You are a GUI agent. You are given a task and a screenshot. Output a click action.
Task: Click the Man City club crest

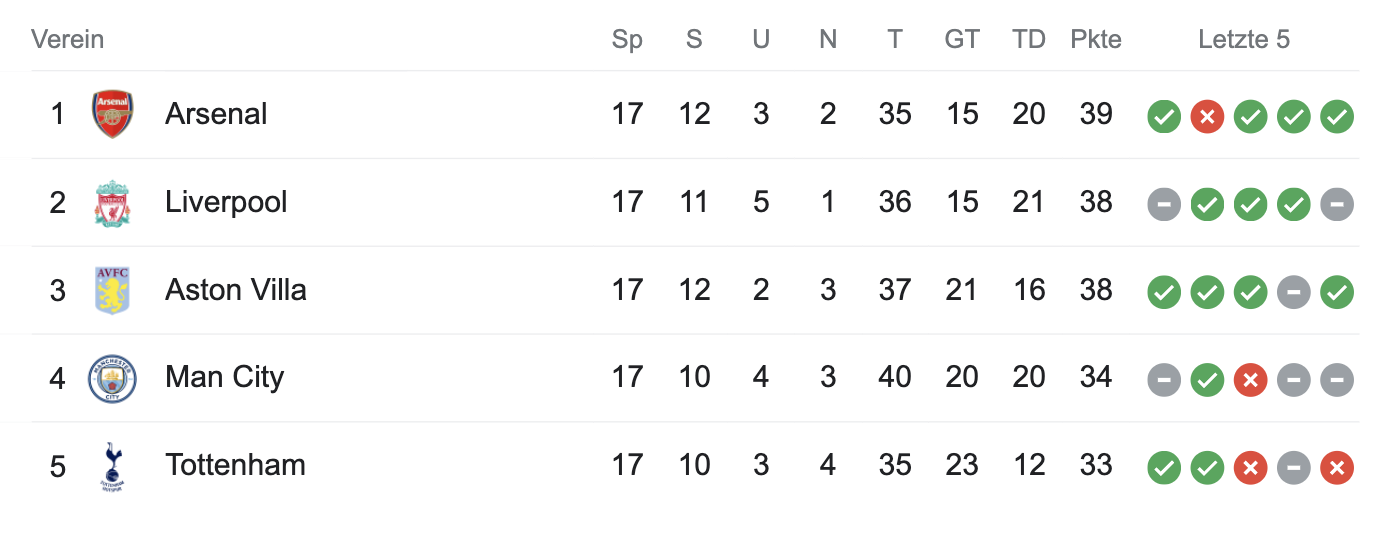tap(112, 378)
